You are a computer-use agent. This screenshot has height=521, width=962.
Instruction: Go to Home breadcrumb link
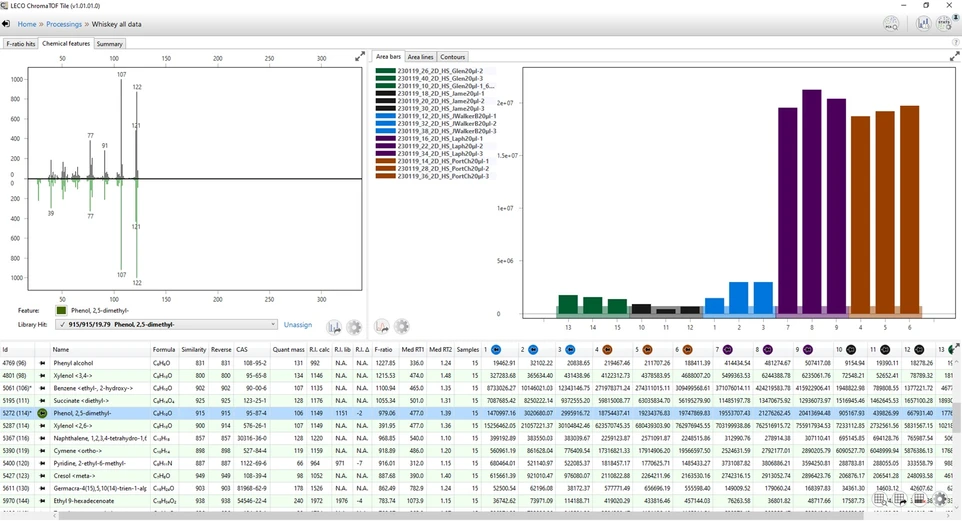click(x=26, y=24)
